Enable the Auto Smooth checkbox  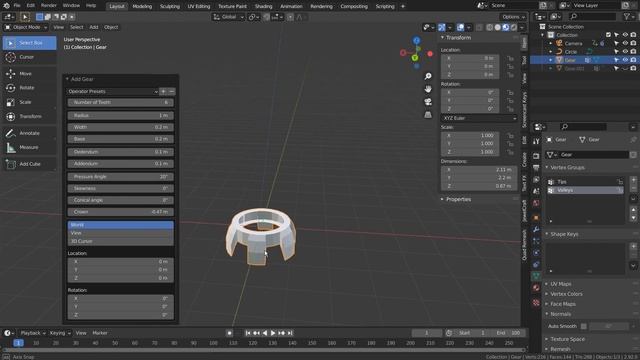(584, 326)
